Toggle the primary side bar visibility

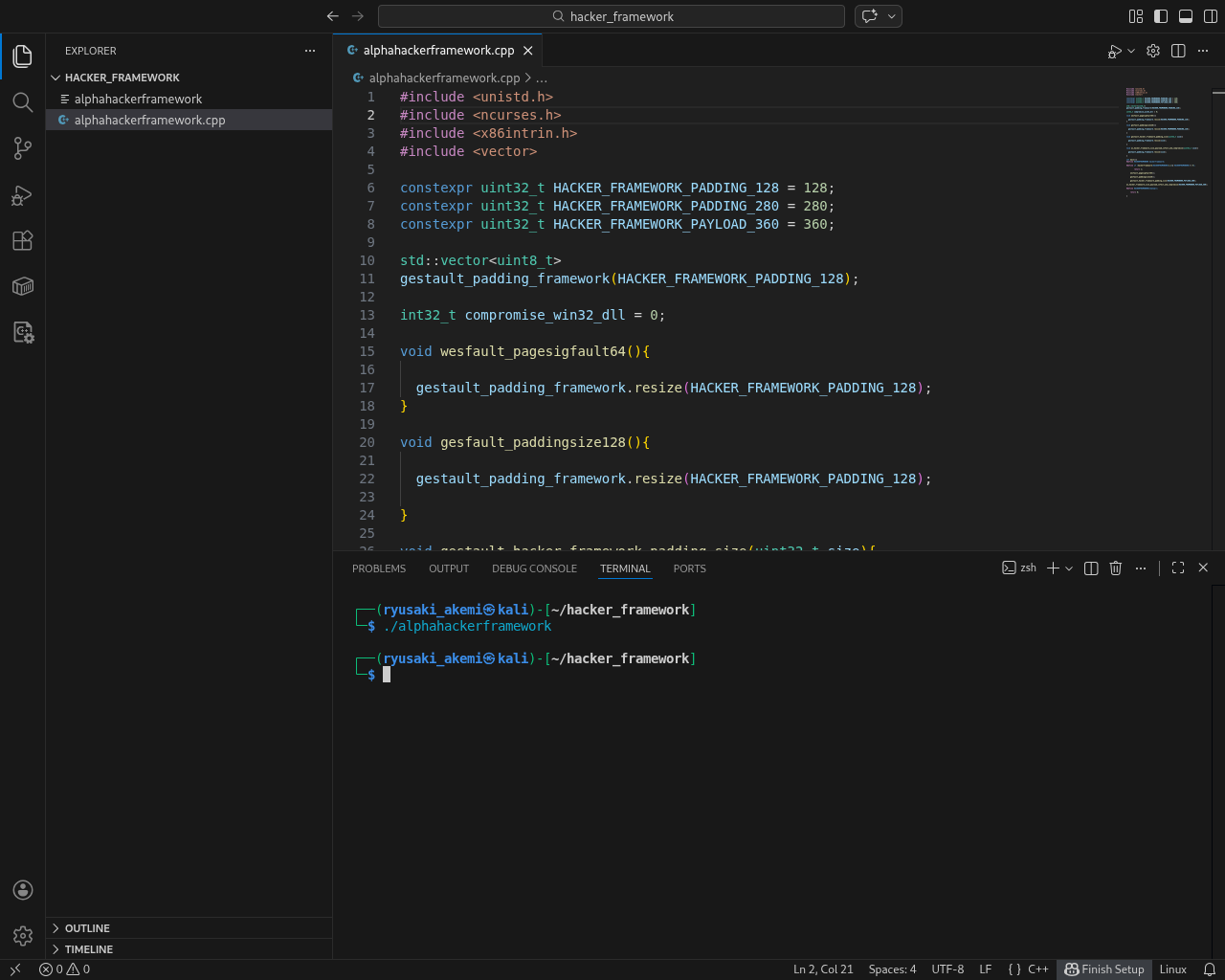point(1161,16)
